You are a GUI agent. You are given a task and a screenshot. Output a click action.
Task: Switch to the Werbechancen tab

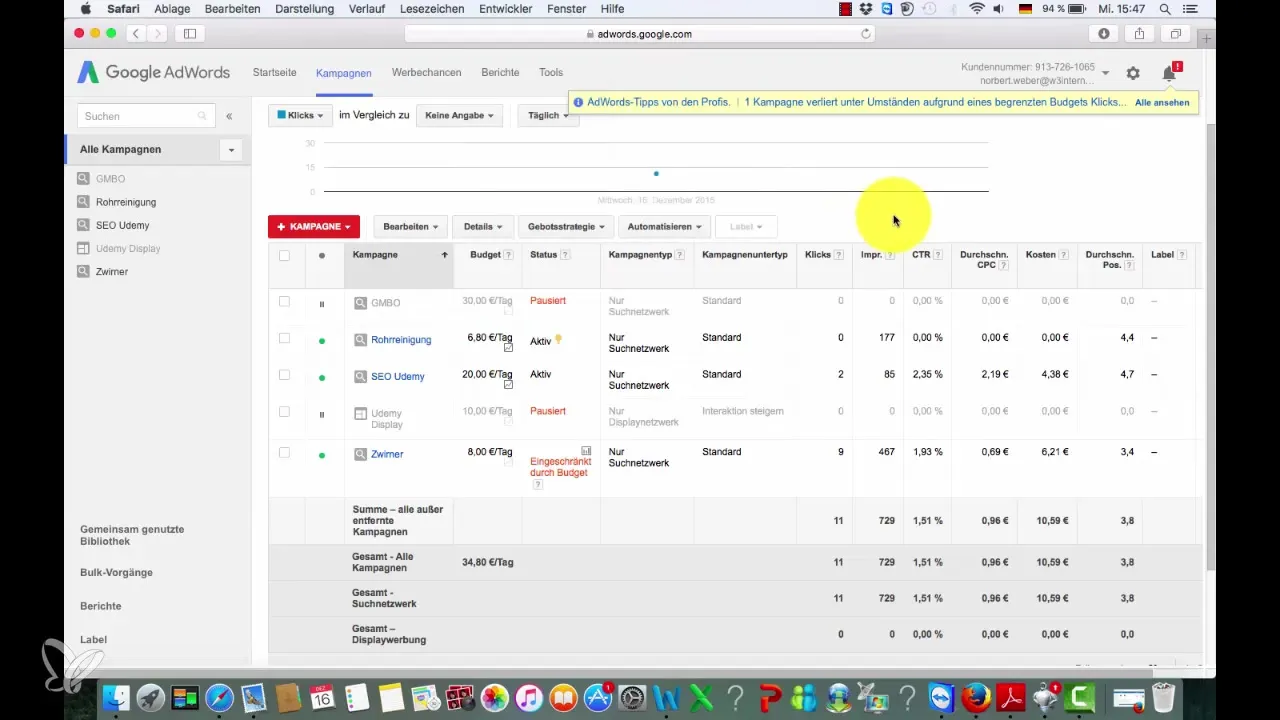pyautogui.click(x=426, y=73)
